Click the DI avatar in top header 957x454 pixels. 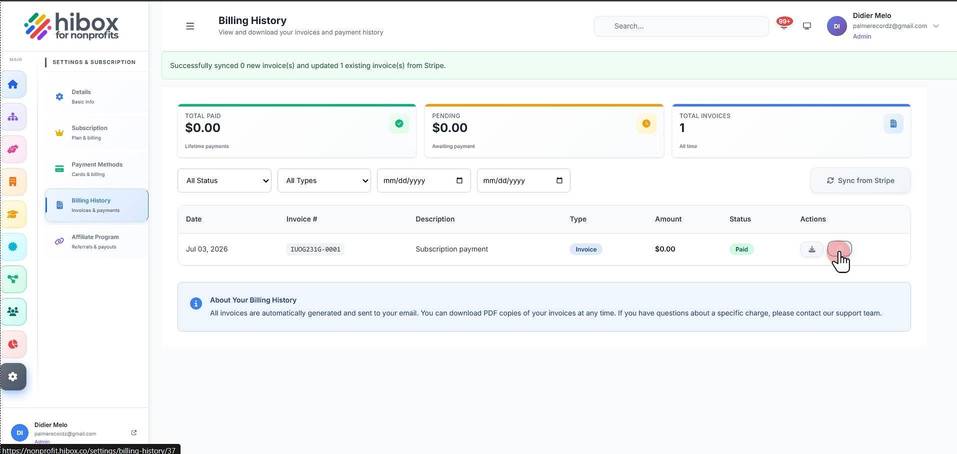(x=837, y=26)
